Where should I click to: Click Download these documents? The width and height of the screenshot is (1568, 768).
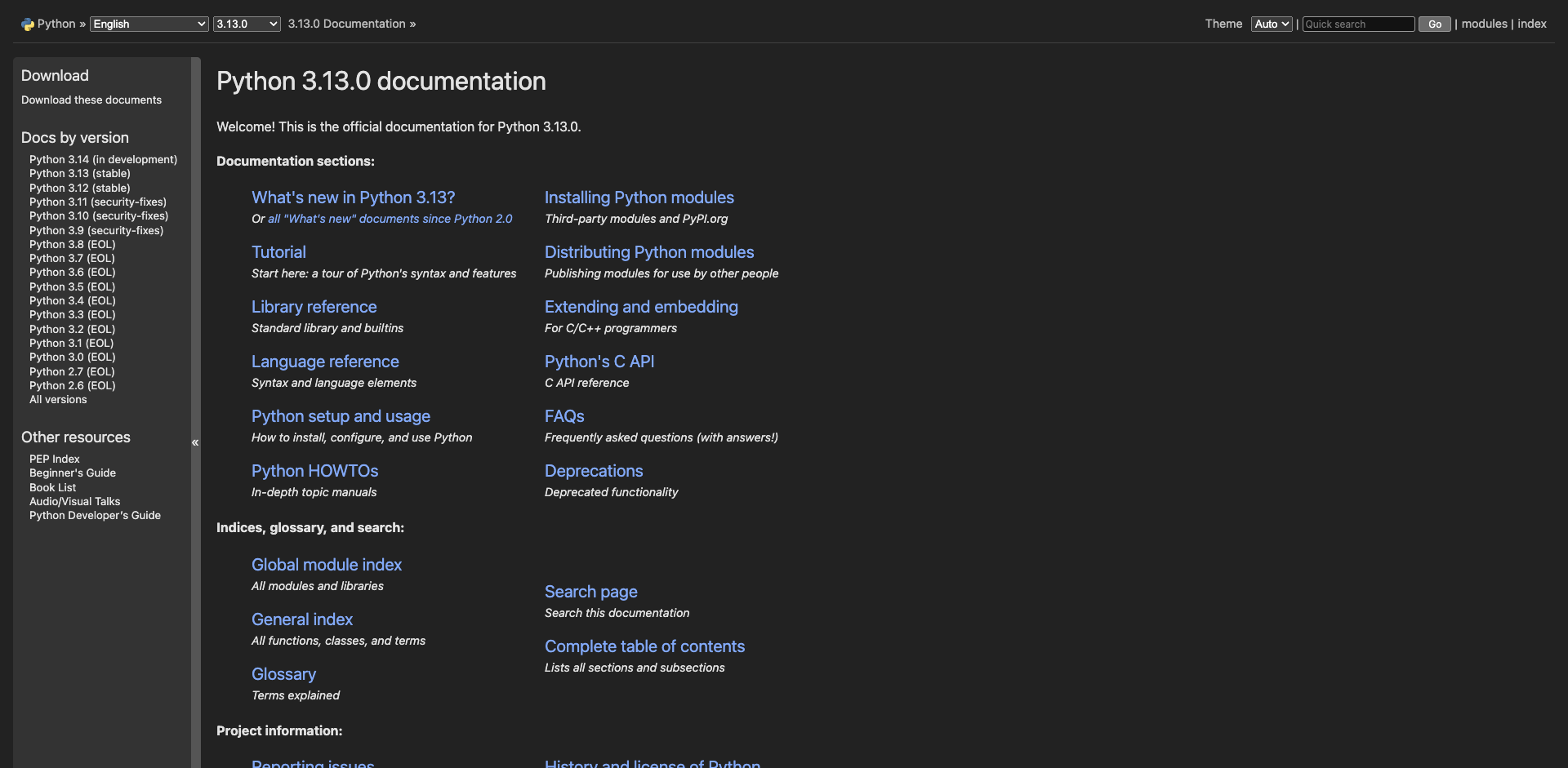(91, 100)
